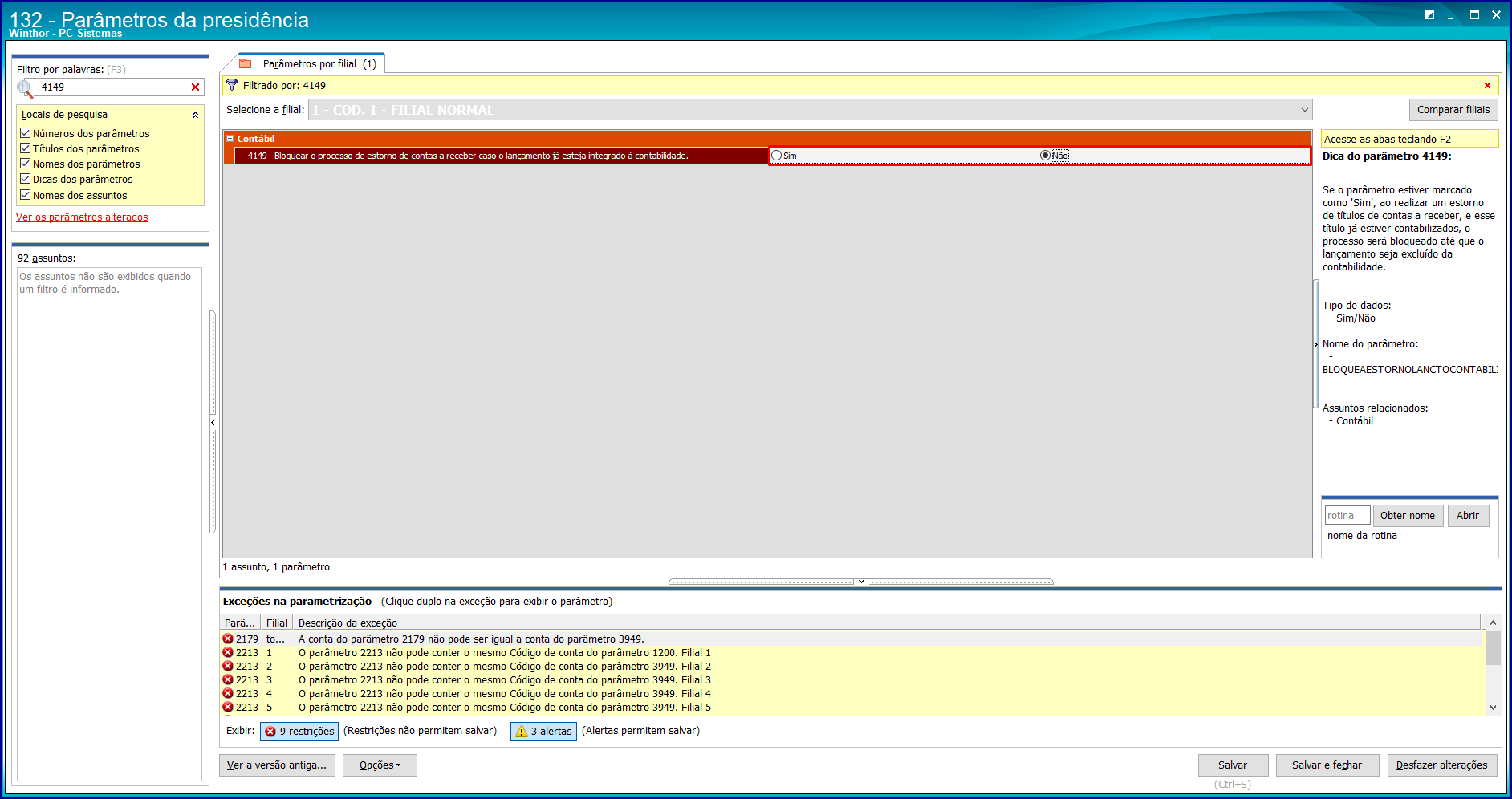
Task: Click Ver os parâmetros alterados link
Action: coord(82,217)
